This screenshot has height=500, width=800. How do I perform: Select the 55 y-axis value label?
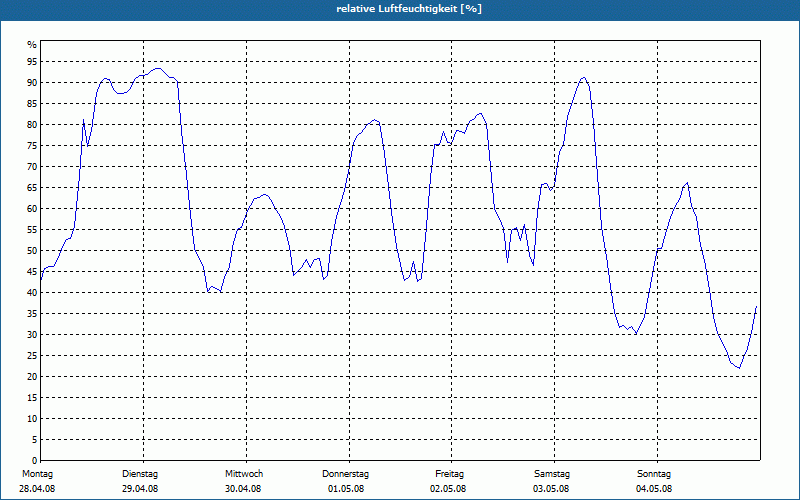[32, 230]
